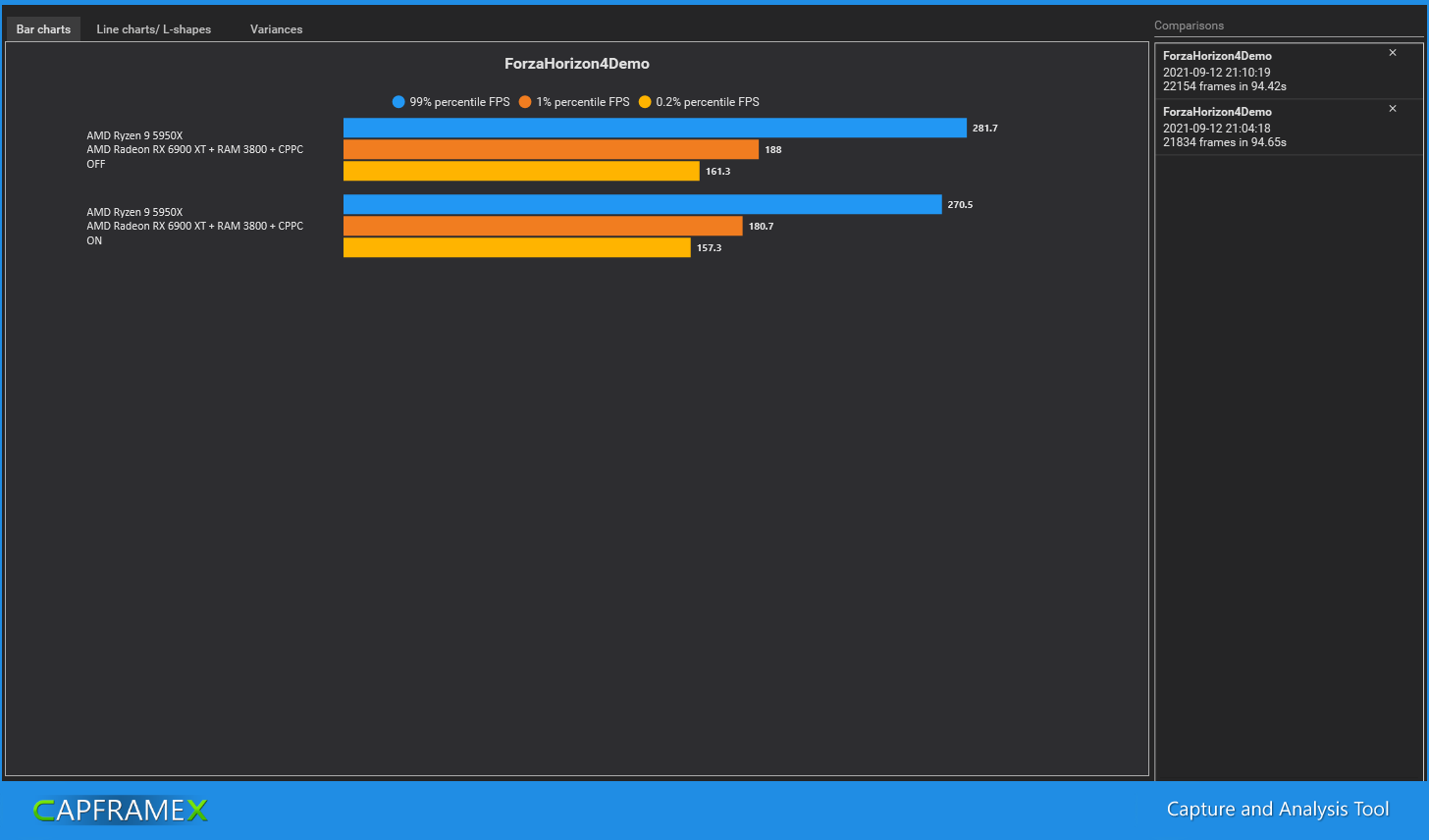
Task: Click the blue bar showing 270.5 FPS
Action: click(638, 204)
